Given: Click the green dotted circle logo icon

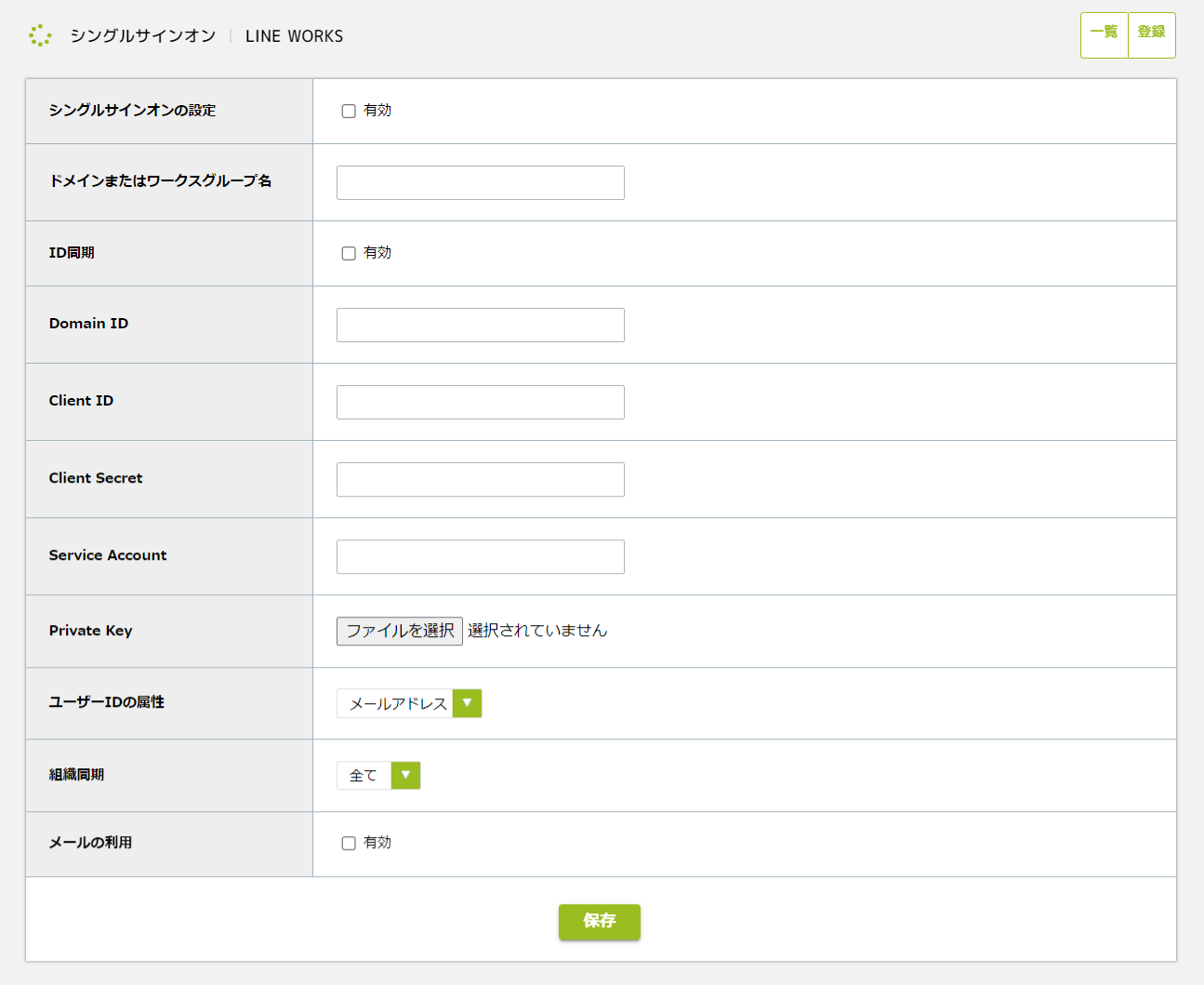Looking at the screenshot, I should pyautogui.click(x=40, y=35).
